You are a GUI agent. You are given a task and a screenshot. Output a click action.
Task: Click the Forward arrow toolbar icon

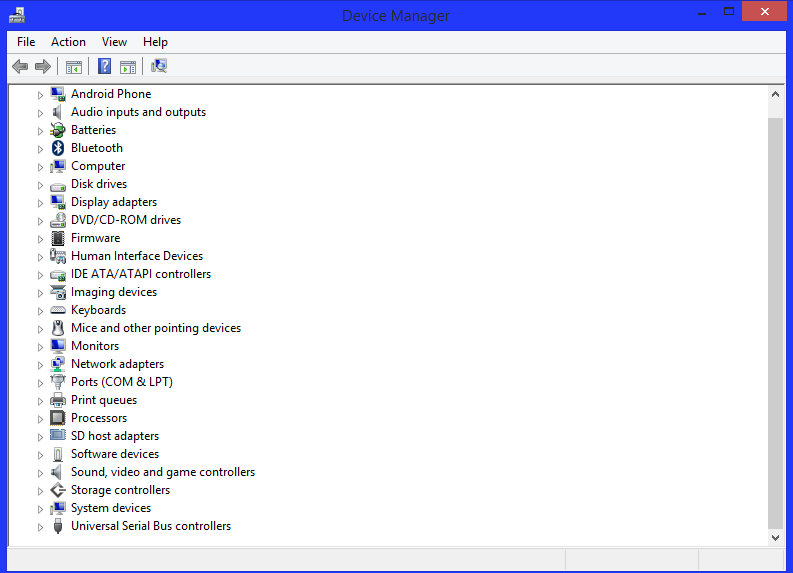[x=43, y=66]
